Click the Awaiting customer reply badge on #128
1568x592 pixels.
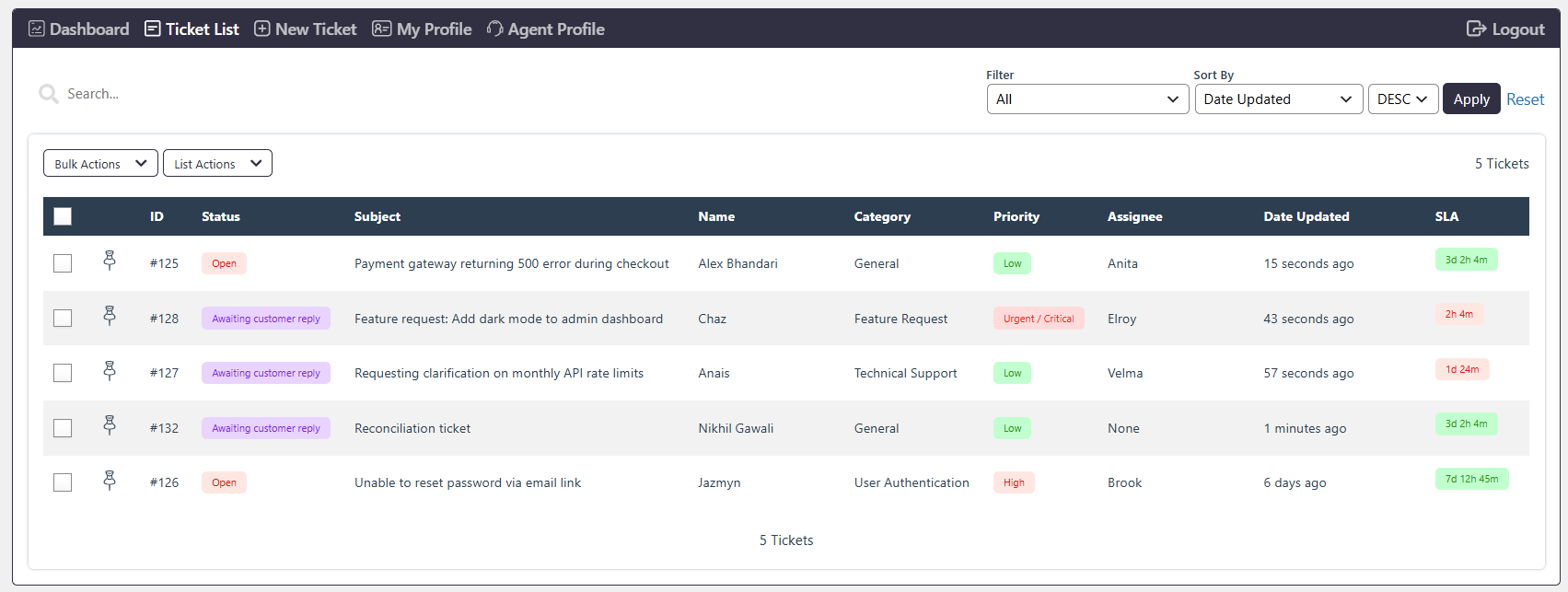point(266,319)
